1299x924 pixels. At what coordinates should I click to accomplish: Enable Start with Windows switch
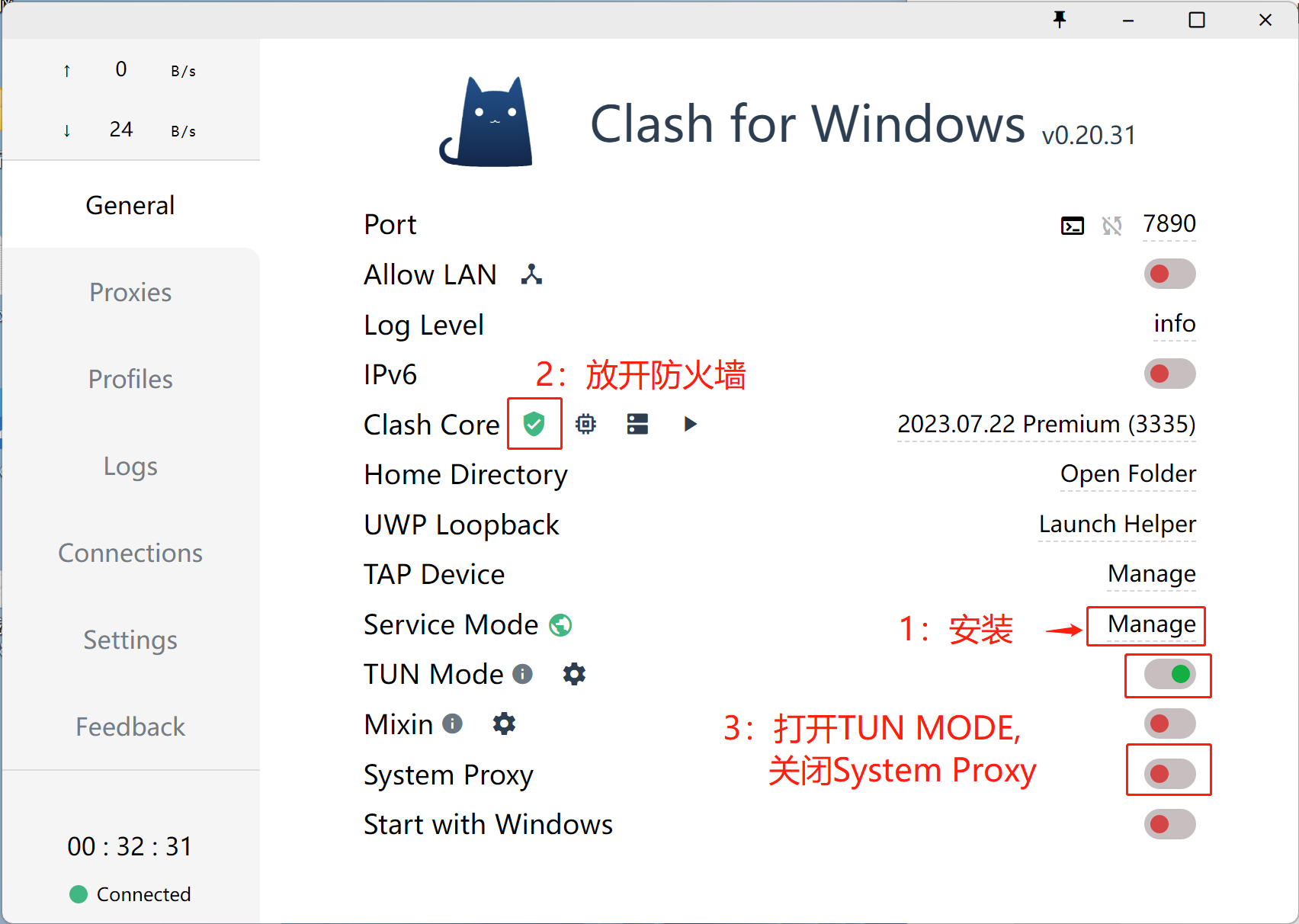coord(1169,824)
